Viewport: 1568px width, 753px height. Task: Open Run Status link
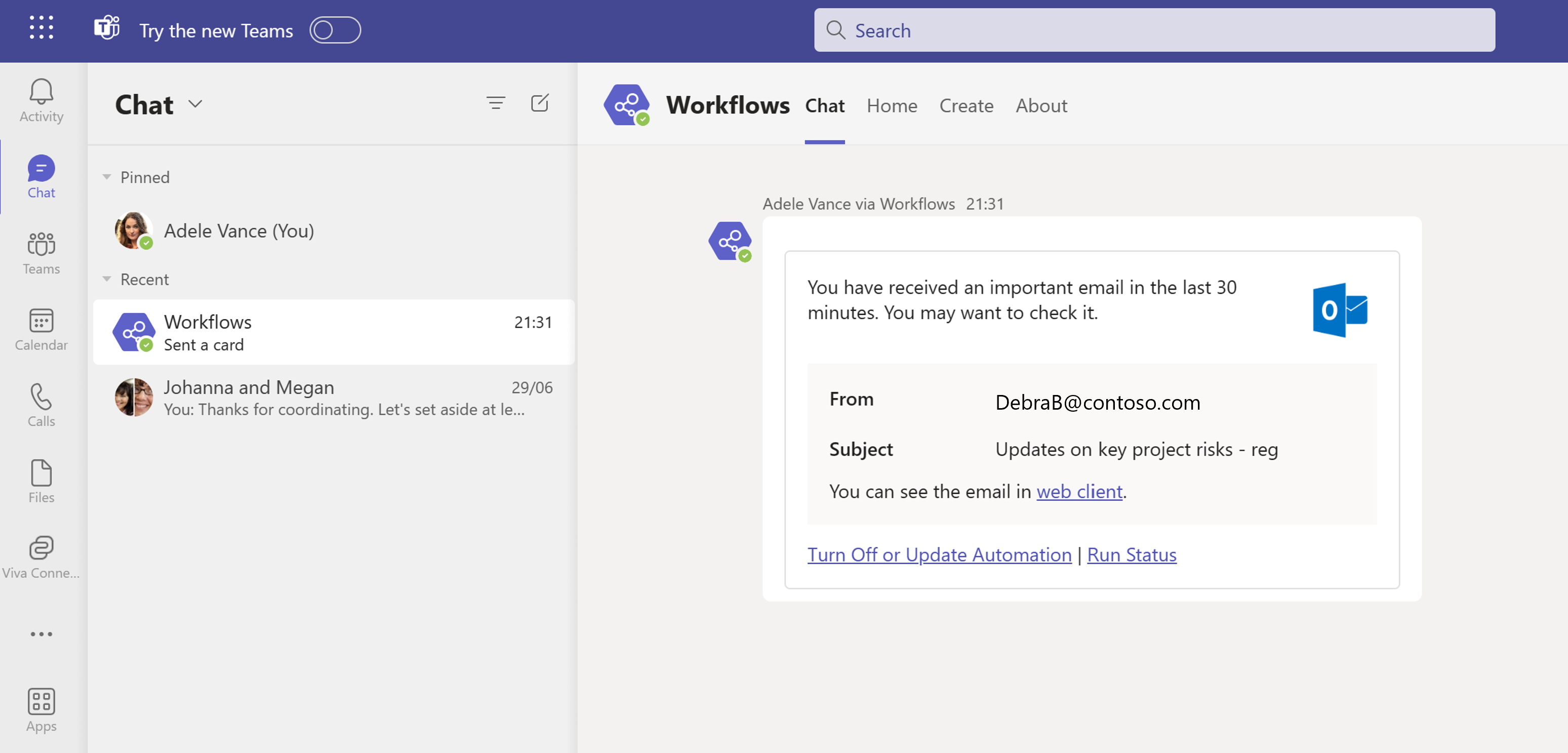pos(1132,554)
